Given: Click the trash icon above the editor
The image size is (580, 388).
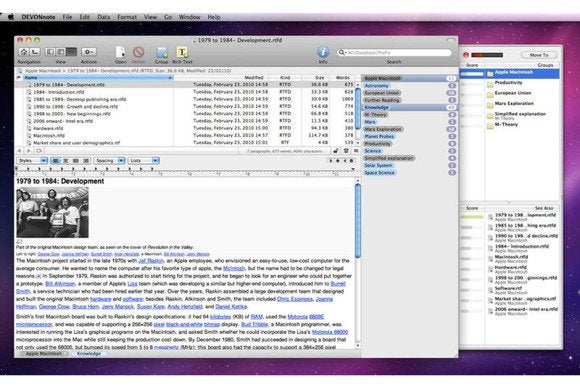Looking at the screenshot, I should pyautogui.click(x=346, y=151).
